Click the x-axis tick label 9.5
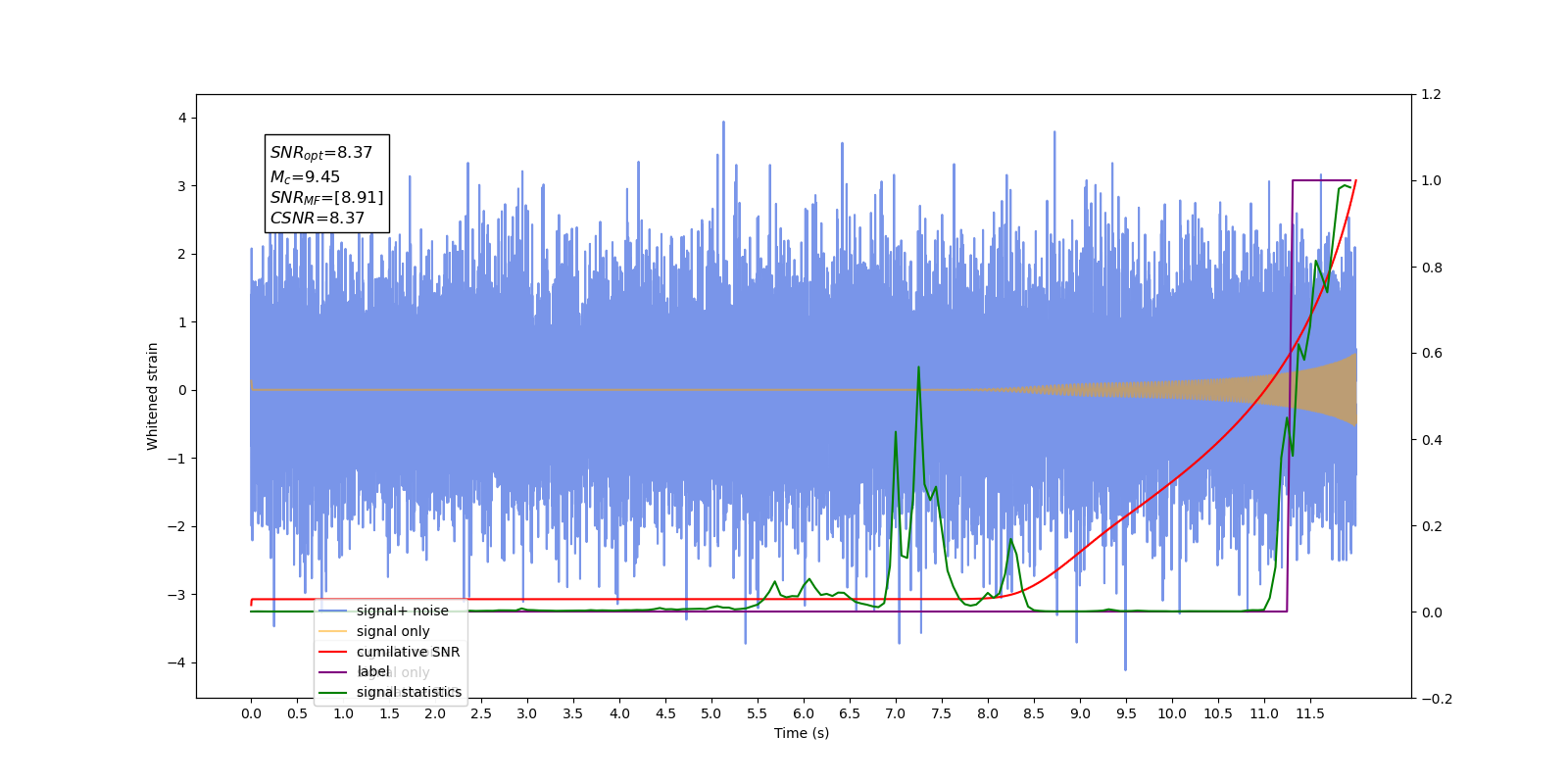 point(1126,713)
